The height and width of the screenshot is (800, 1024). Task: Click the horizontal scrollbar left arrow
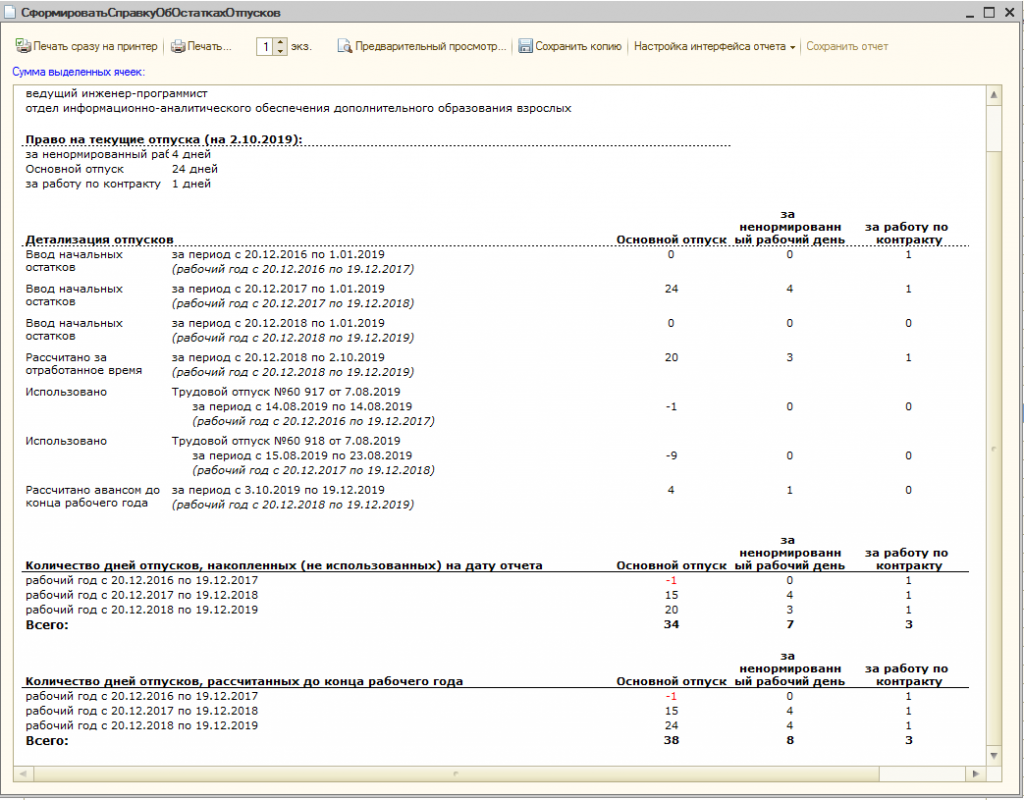click(x=22, y=773)
